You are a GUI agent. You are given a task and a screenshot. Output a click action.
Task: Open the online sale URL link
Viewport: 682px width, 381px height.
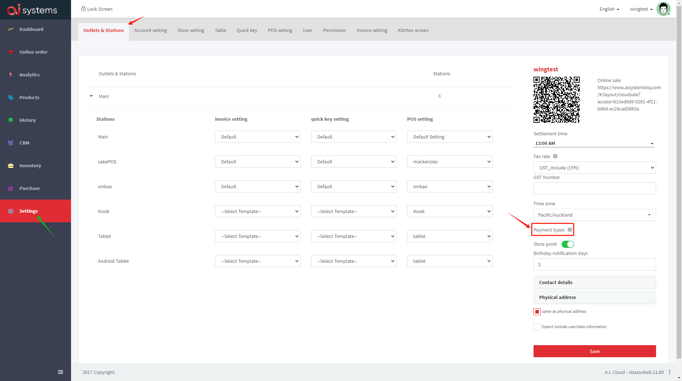click(629, 98)
